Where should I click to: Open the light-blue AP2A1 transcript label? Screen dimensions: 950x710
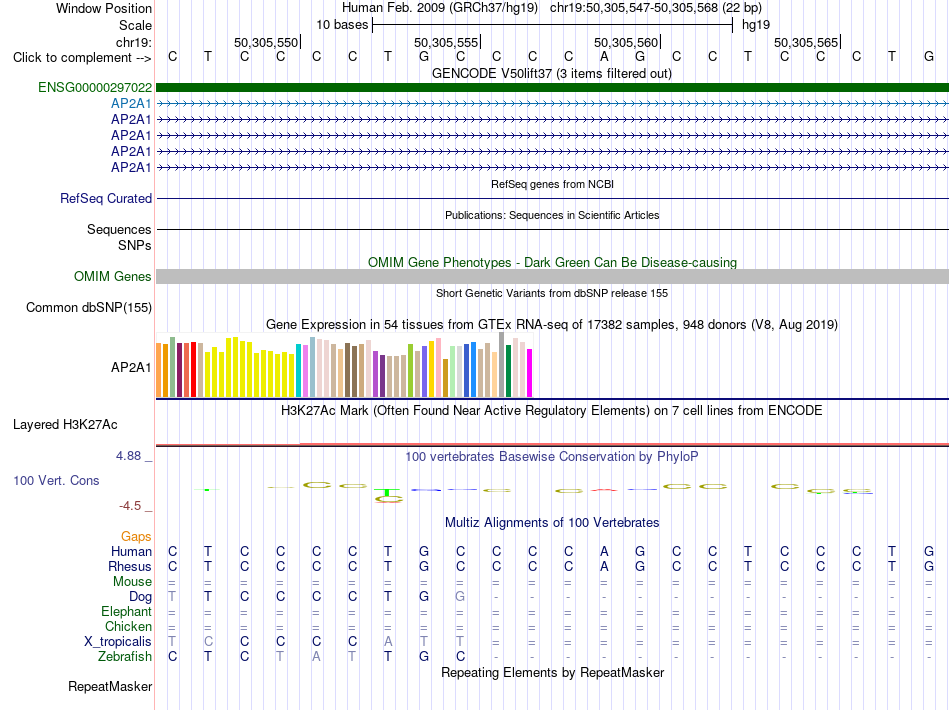[x=131, y=104]
